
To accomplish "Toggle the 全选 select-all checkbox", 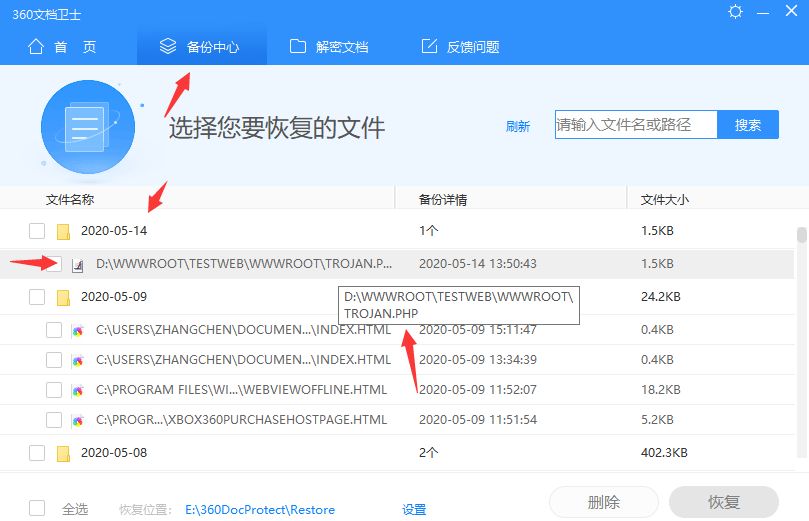I will coord(37,508).
